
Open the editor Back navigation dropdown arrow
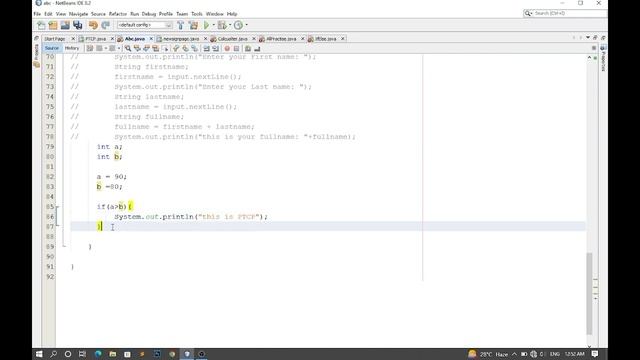pos(106,49)
